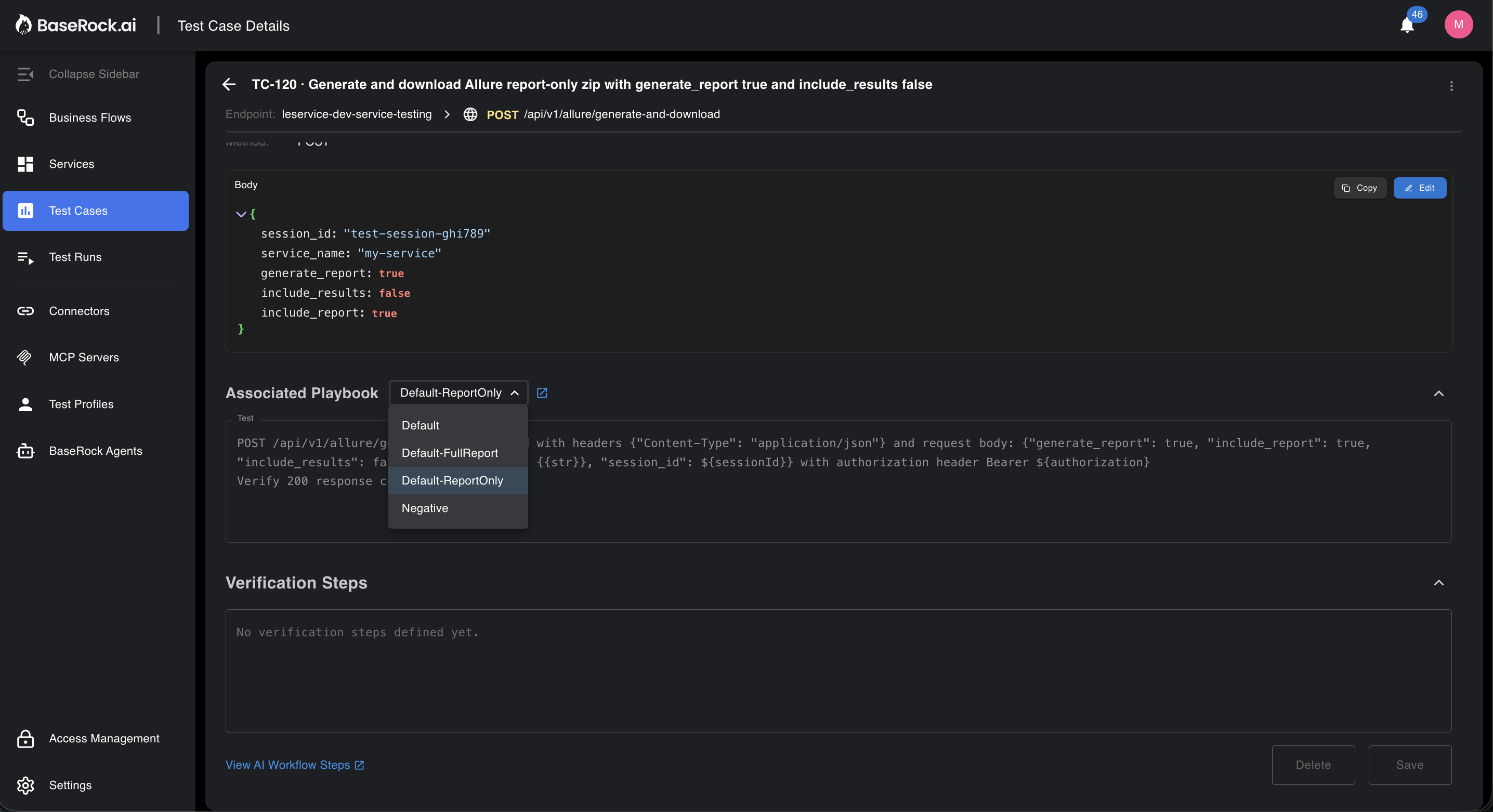1493x812 pixels.
Task: Select Negative from the playbook list
Action: click(x=424, y=508)
